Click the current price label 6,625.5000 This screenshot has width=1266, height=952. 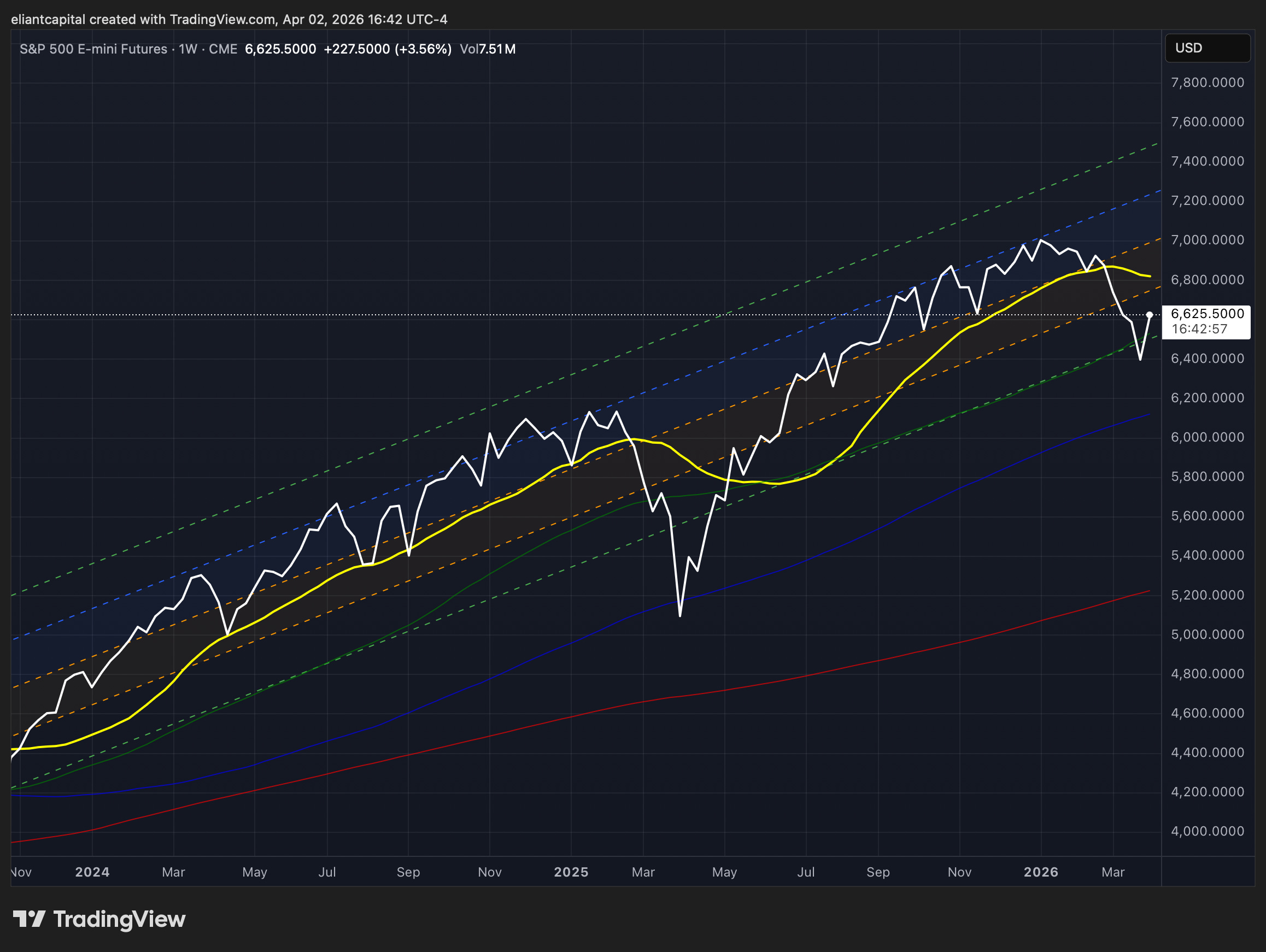click(x=1207, y=314)
